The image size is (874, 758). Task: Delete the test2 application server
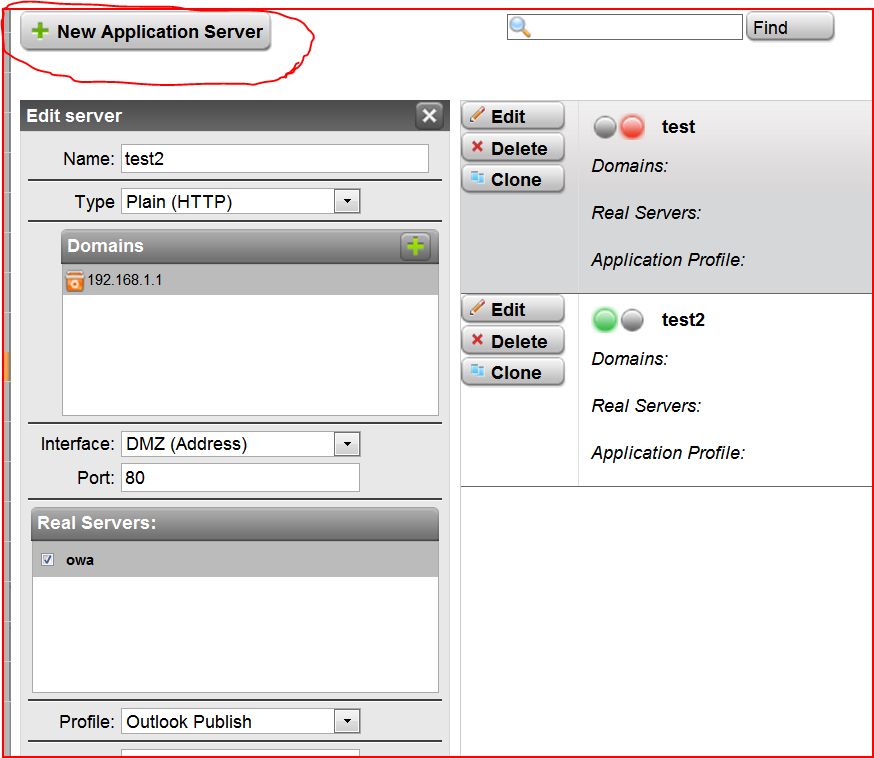point(512,341)
